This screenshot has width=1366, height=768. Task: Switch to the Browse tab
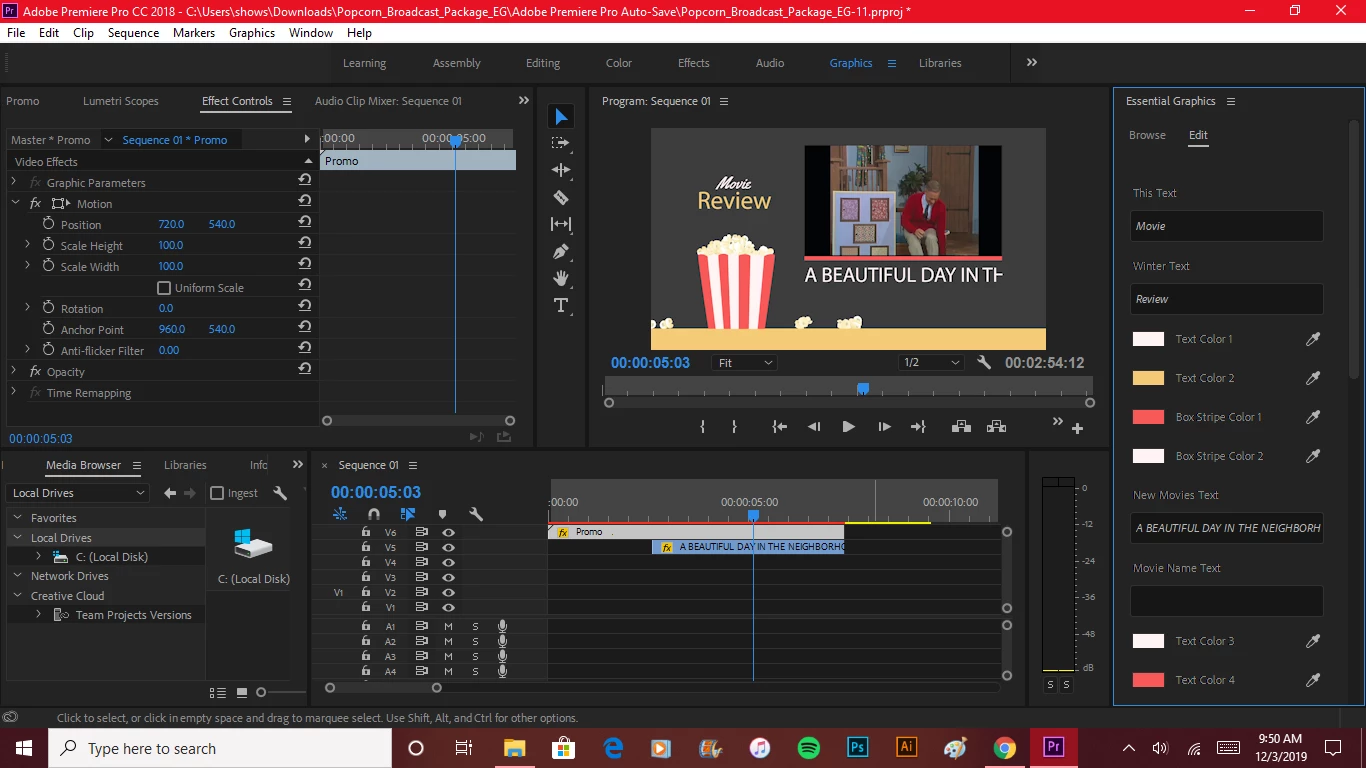pos(1147,135)
